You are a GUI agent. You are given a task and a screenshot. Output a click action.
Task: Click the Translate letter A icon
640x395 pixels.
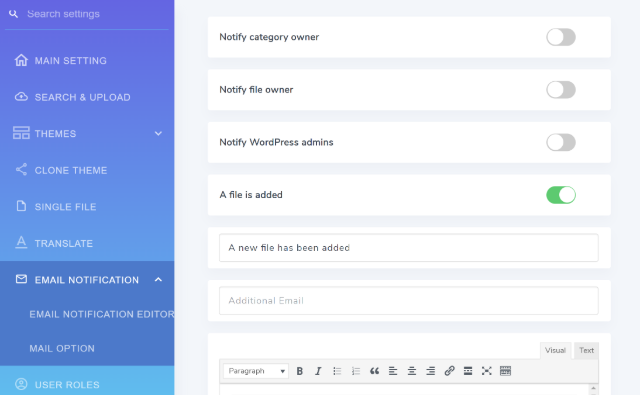tap(21, 242)
